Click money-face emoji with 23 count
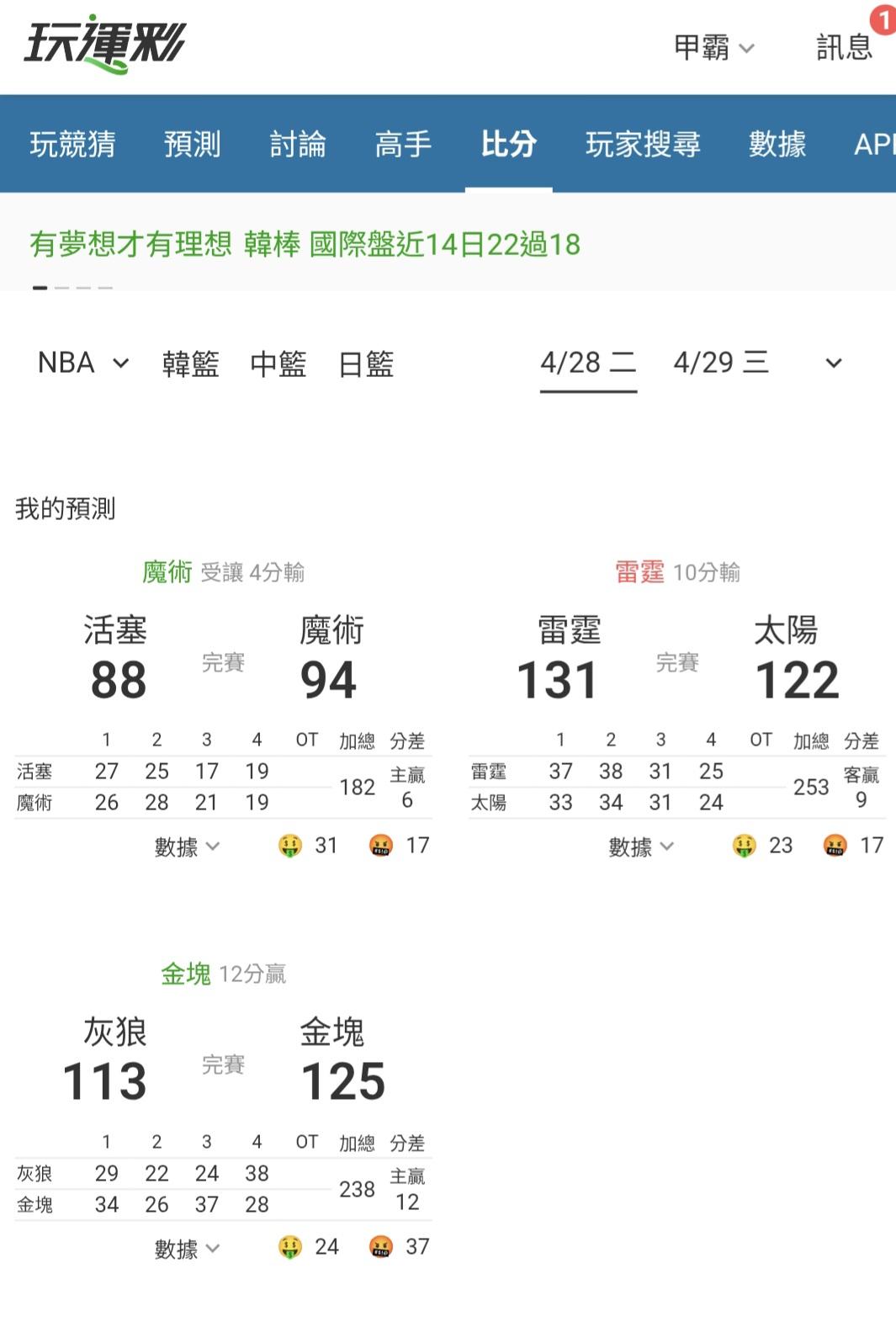This screenshot has height=1343, width=896. pos(745,846)
